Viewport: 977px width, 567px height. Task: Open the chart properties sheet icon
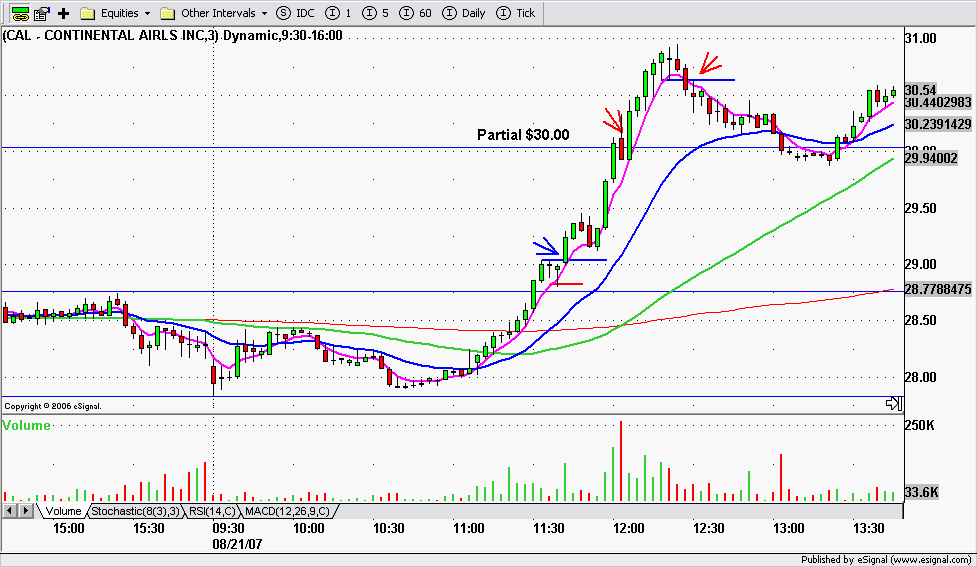(x=42, y=13)
